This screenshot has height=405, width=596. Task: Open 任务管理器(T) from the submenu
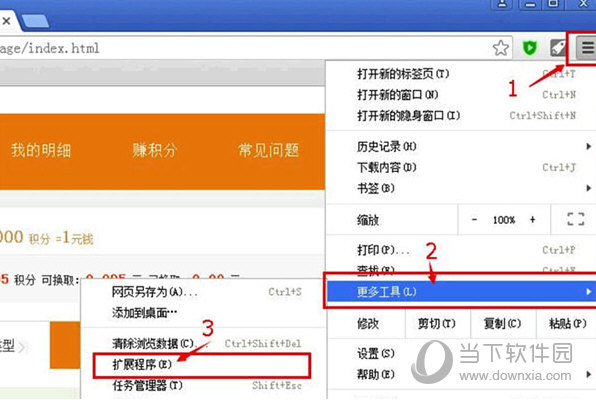(203, 386)
